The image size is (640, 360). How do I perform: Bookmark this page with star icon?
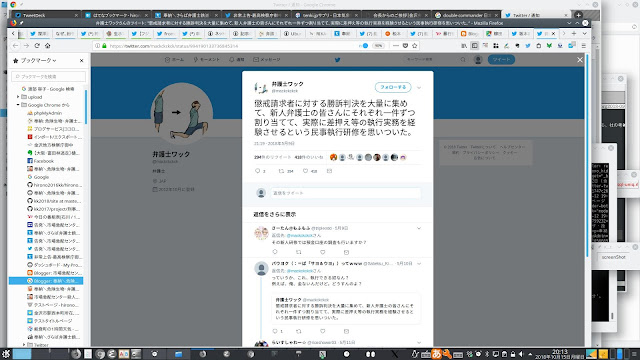coord(414,46)
